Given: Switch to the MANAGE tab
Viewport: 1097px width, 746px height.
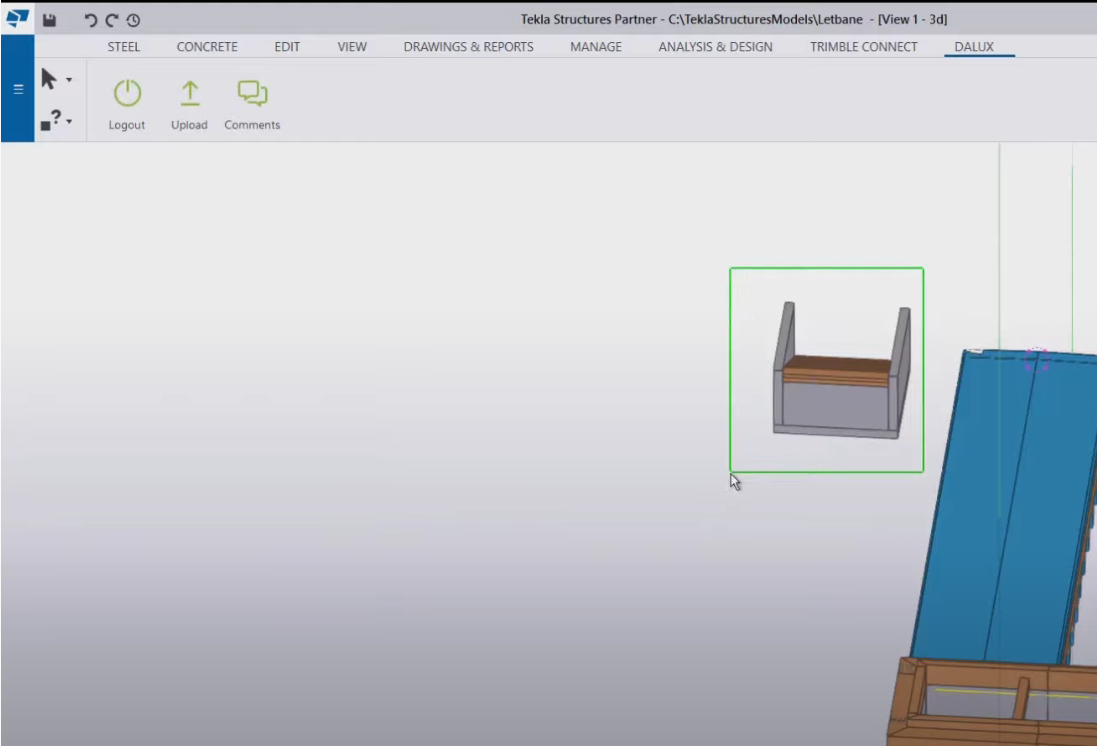Looking at the screenshot, I should click(596, 47).
